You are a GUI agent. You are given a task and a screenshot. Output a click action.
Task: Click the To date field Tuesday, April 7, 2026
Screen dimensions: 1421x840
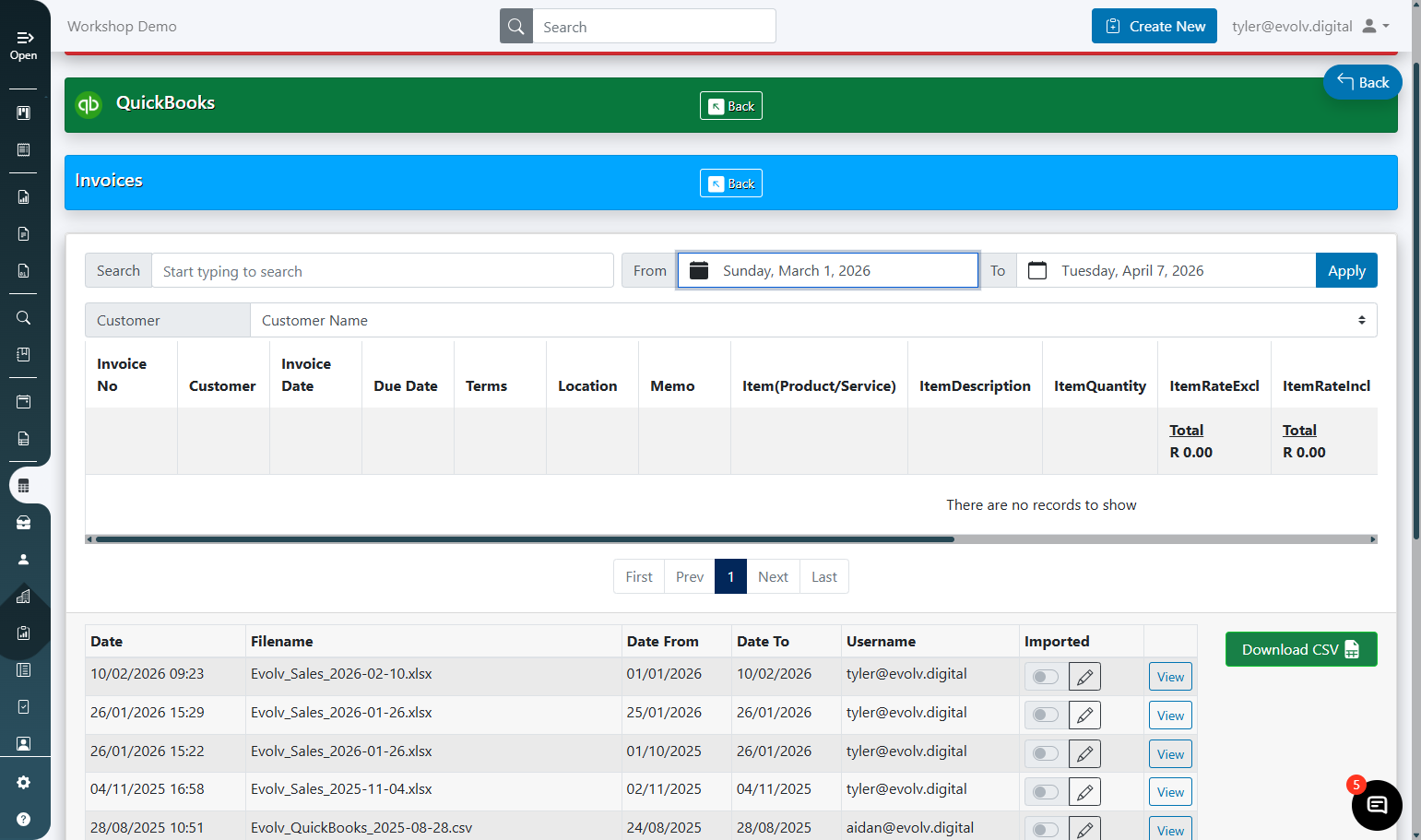pos(1166,270)
